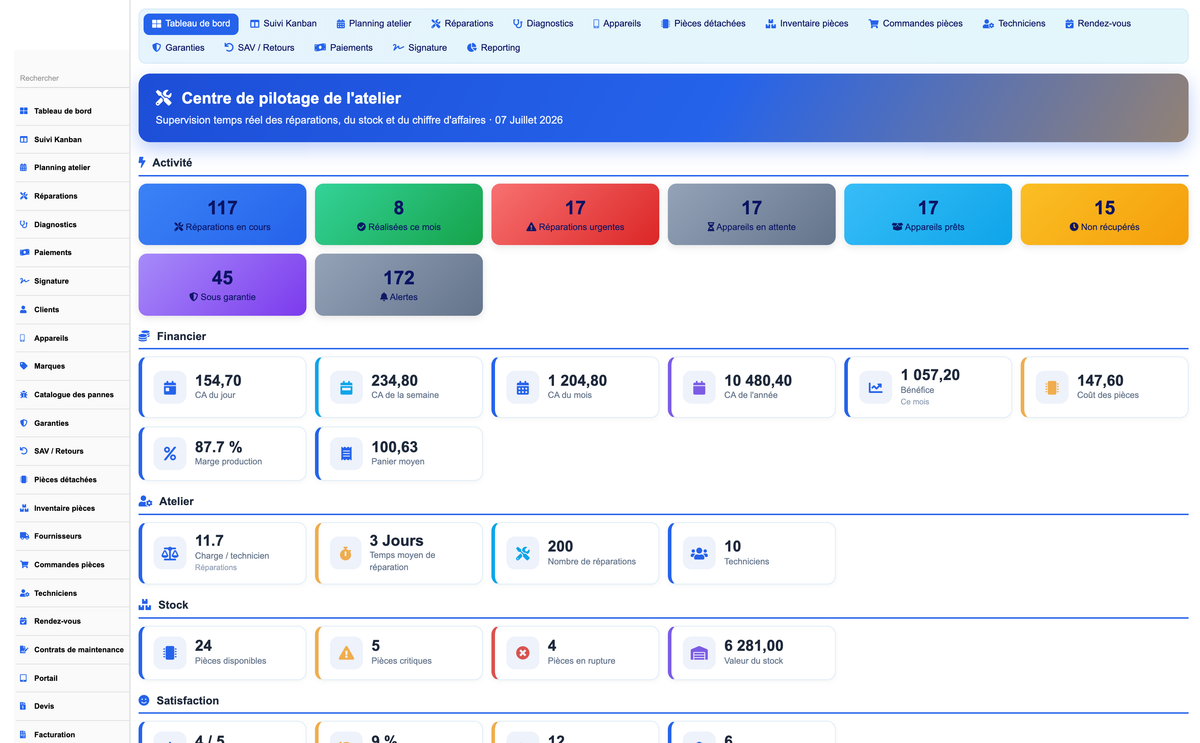Viewport: 1200px width, 743px height.
Task: Click the CA du jour calendar icon
Action: point(170,387)
